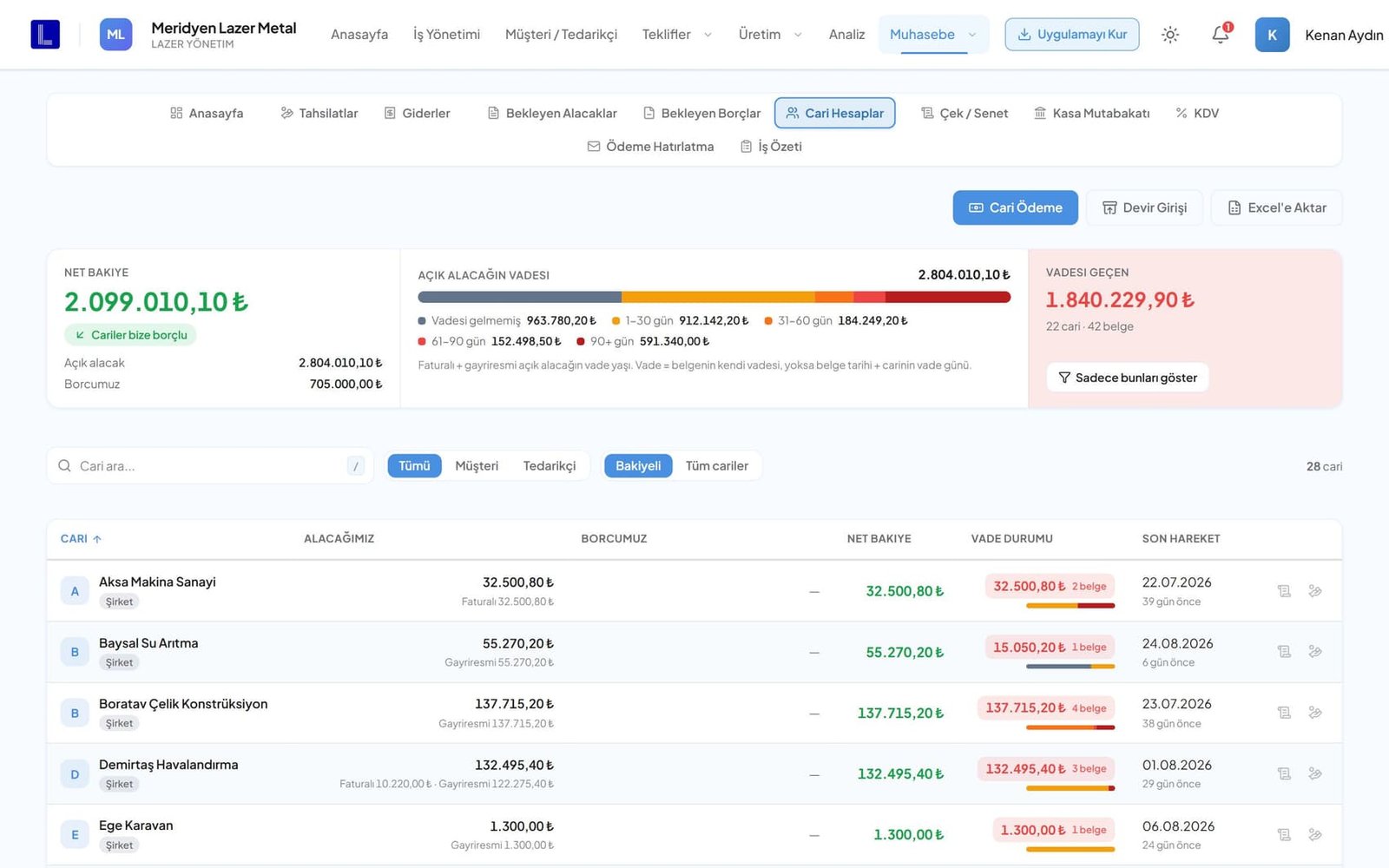Open Anasayfa in top navigation
The width and height of the screenshot is (1389, 868).
(x=359, y=35)
